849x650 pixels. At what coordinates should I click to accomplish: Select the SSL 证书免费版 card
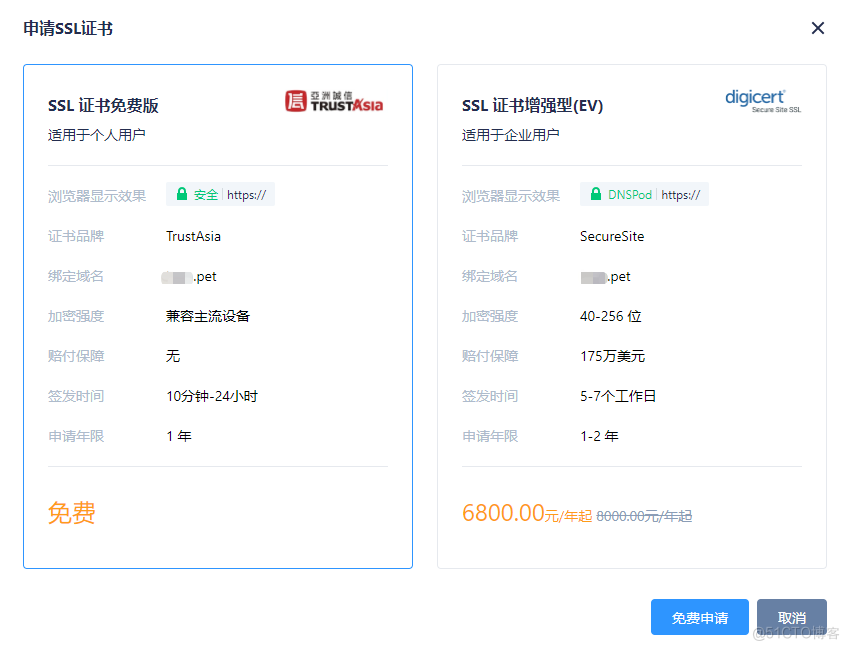pos(217,315)
